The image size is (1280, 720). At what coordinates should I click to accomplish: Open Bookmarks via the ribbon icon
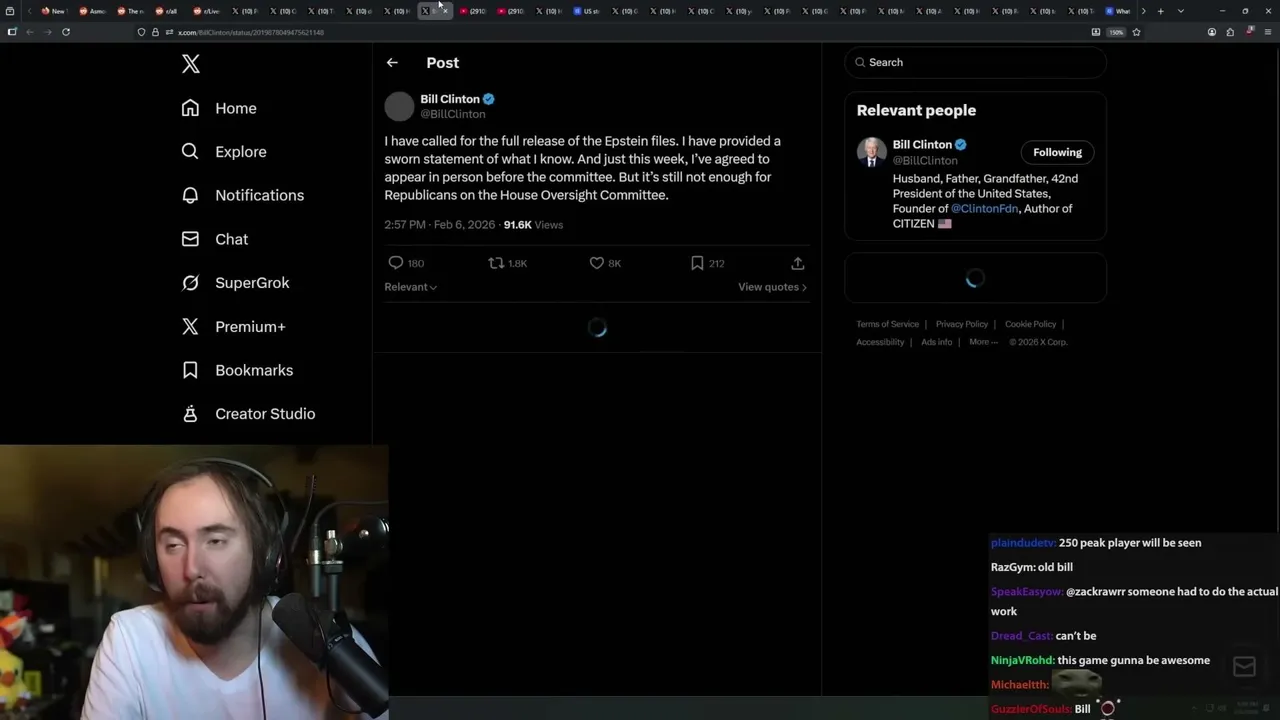pos(190,370)
